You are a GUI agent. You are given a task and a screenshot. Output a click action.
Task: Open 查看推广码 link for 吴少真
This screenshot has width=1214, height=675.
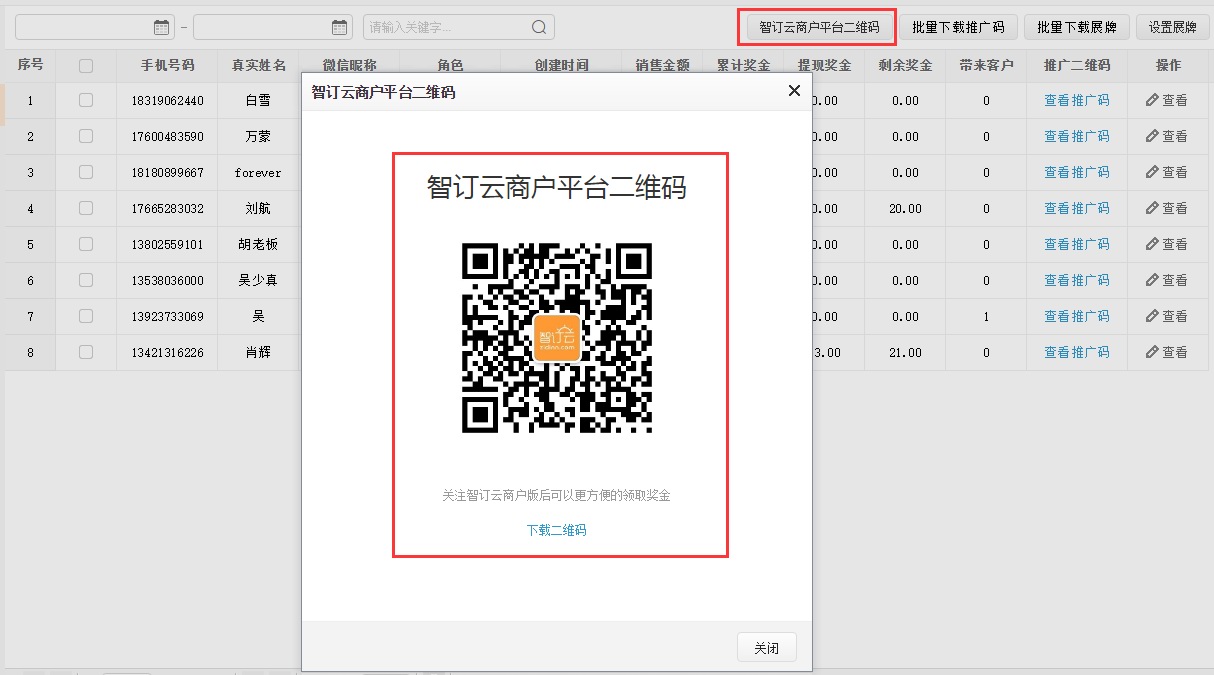coord(1077,280)
